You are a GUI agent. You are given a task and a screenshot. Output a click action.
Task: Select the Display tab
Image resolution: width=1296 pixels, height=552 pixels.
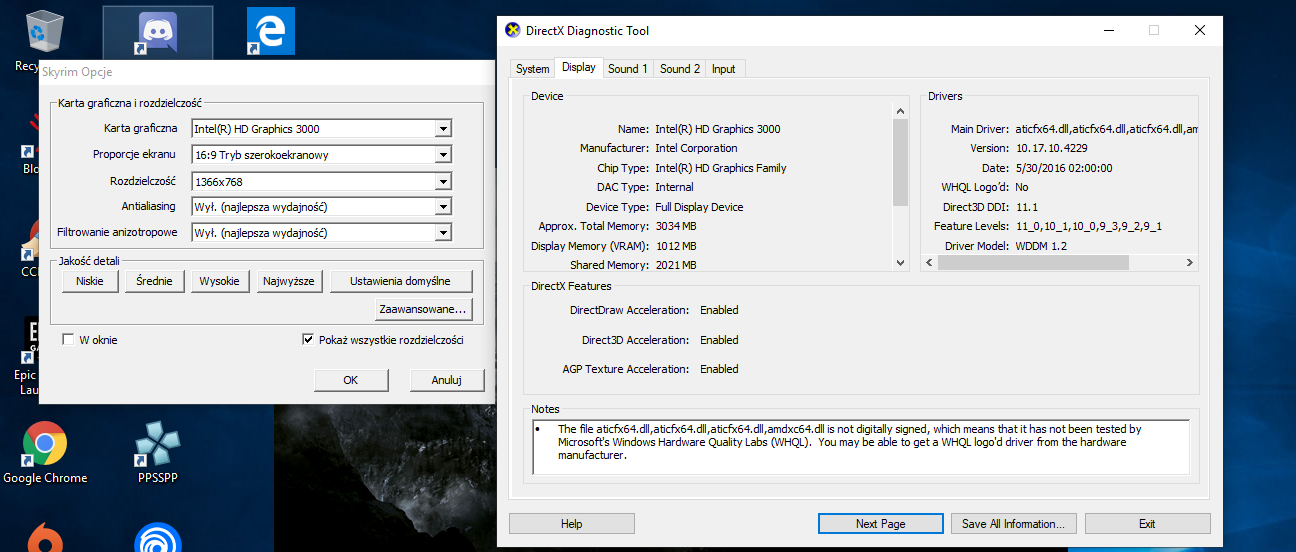pyautogui.click(x=579, y=67)
